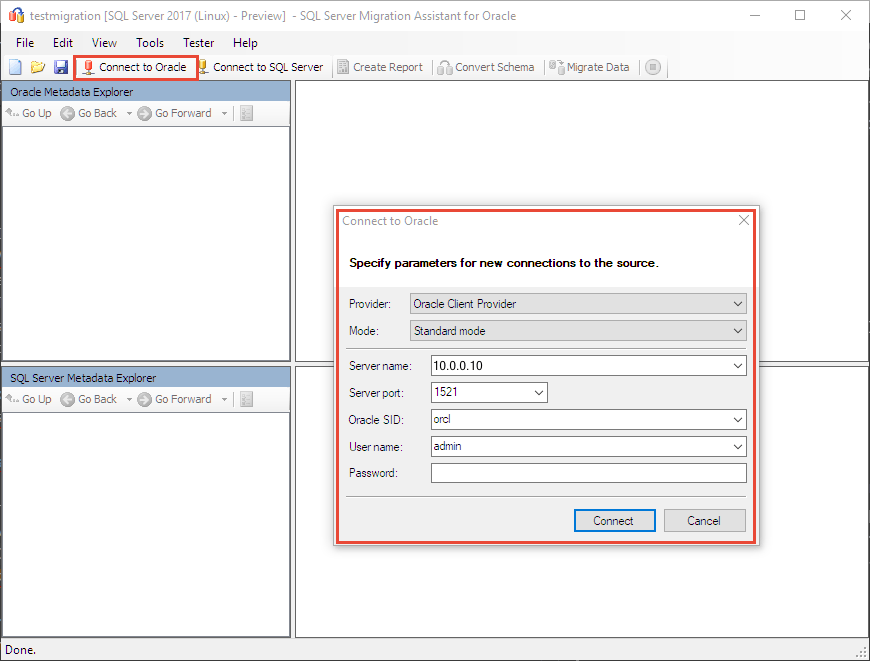Open the Tester menu
870x661 pixels.
click(x=198, y=43)
